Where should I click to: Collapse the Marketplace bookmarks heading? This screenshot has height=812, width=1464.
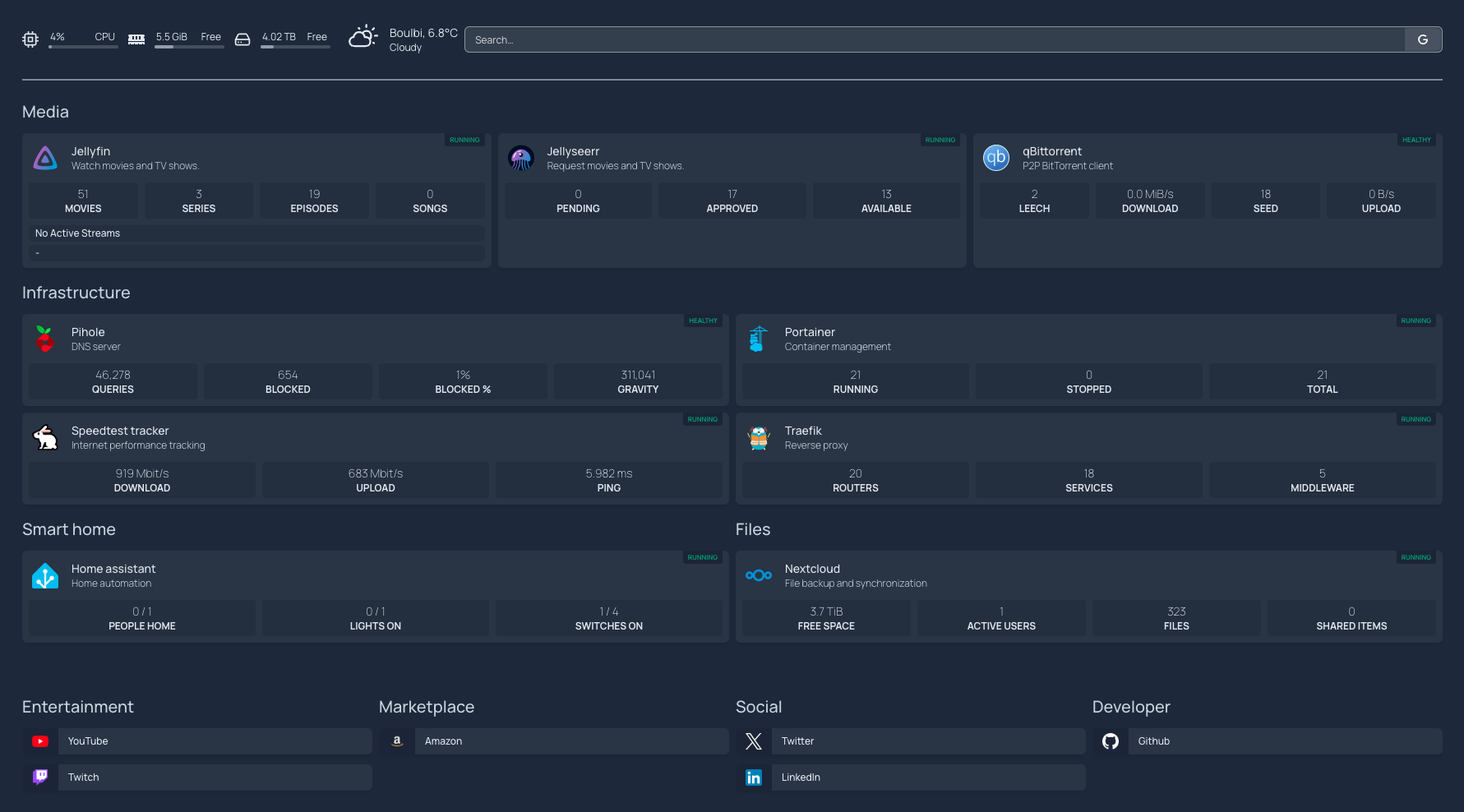click(x=427, y=707)
